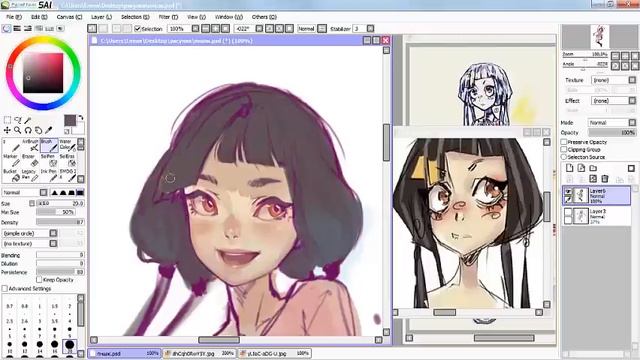
Task: Open the Stabilizer value dropdown
Action: 370,29
